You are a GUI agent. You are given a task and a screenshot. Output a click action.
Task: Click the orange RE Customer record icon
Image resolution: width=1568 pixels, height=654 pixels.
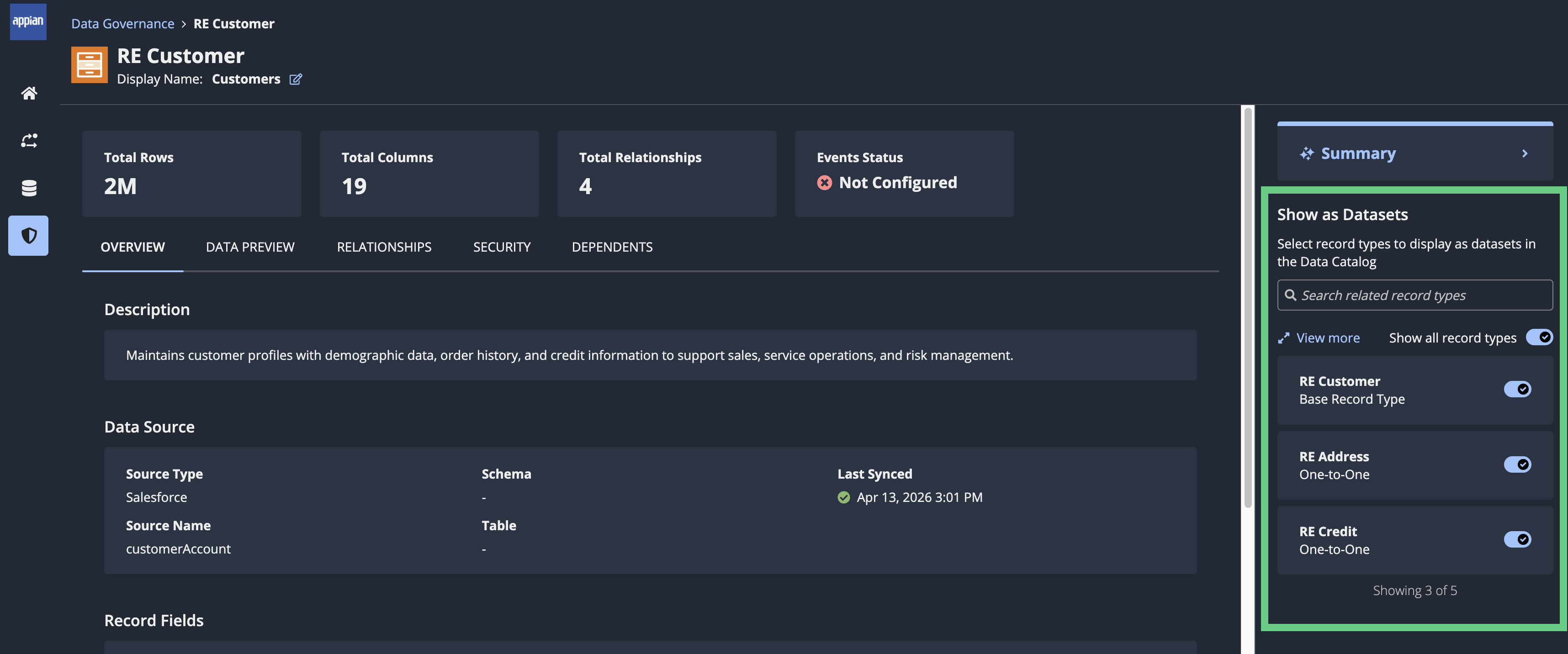tap(90, 64)
